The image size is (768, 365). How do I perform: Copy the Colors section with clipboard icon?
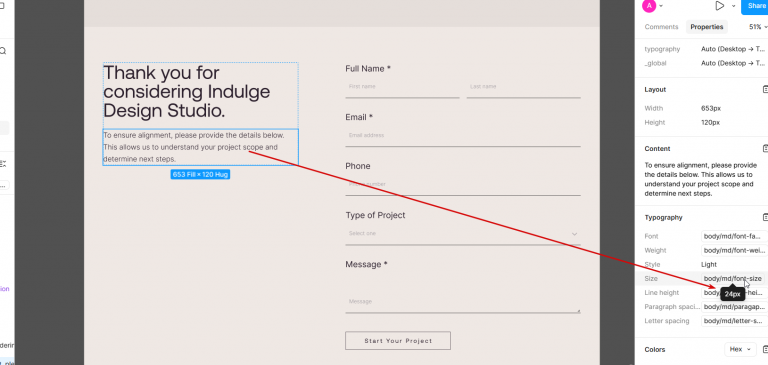(765, 349)
